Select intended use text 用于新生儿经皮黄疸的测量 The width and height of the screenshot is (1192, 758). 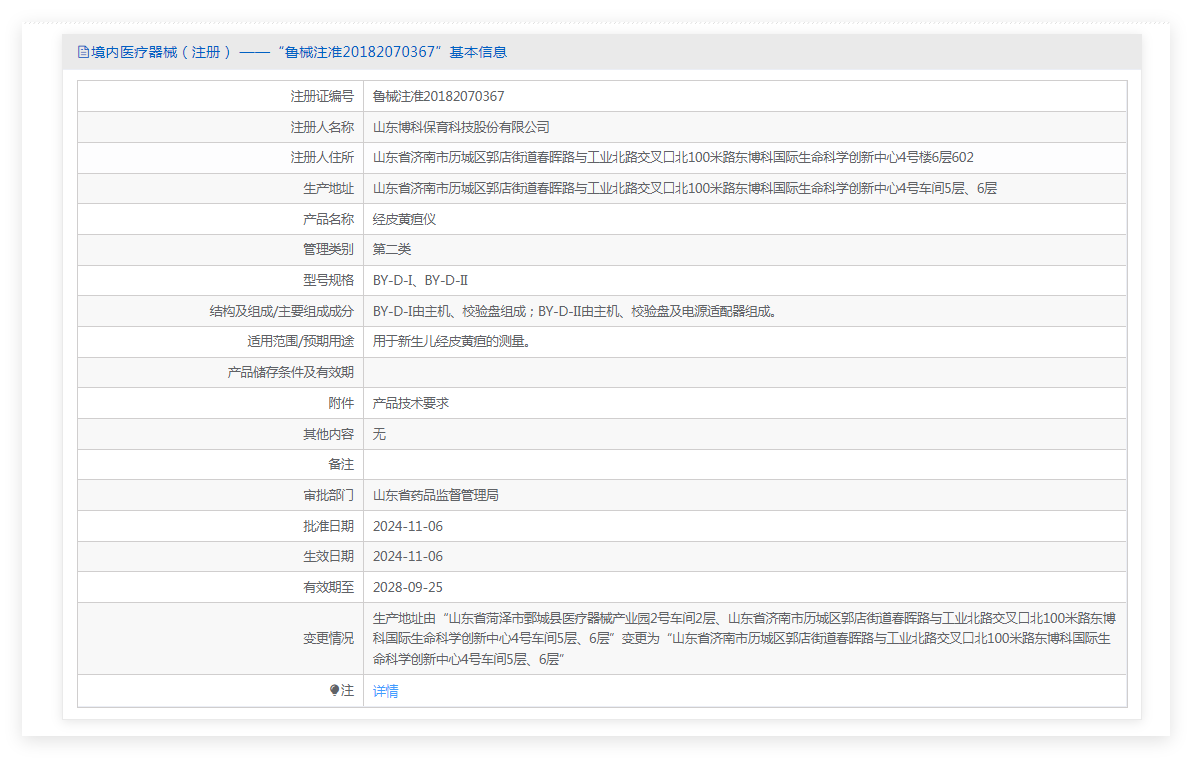coord(451,341)
